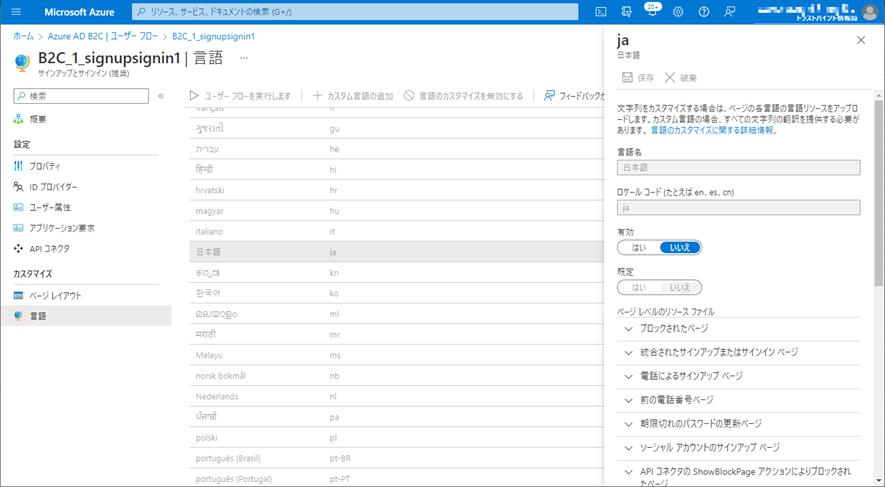Image resolution: width=885 pixels, height=487 pixels.
Task: Open アプリケーション要求 in the left menu
Action: [x=62, y=228]
